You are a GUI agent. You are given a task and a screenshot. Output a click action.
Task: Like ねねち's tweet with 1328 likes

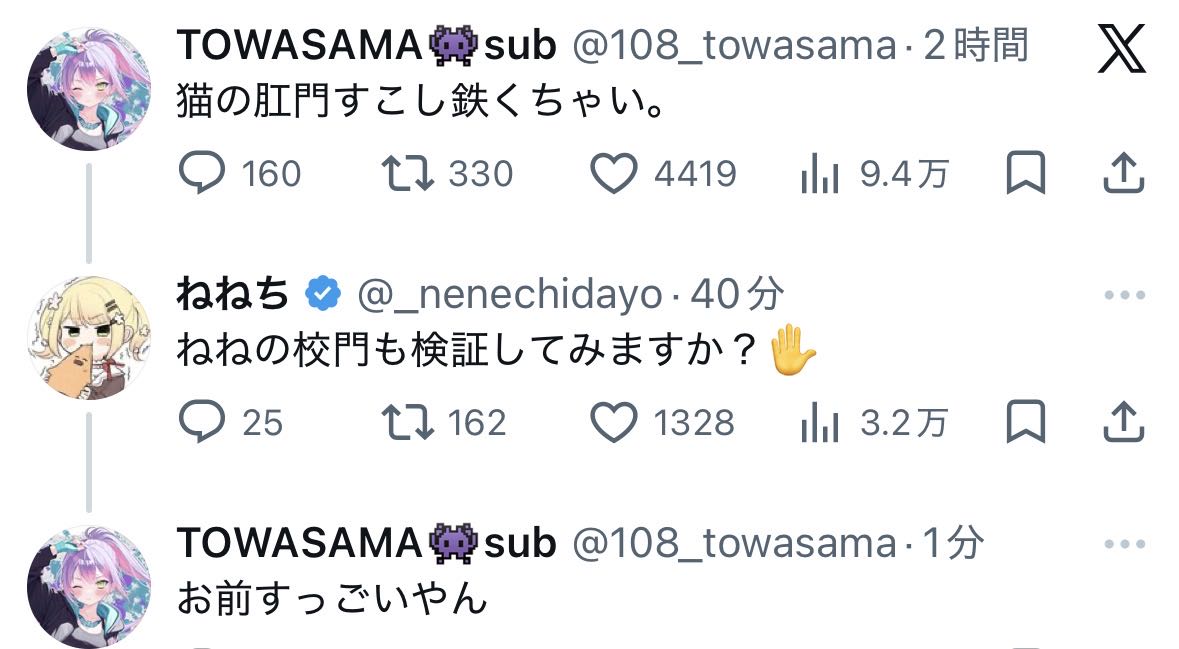click(x=614, y=423)
